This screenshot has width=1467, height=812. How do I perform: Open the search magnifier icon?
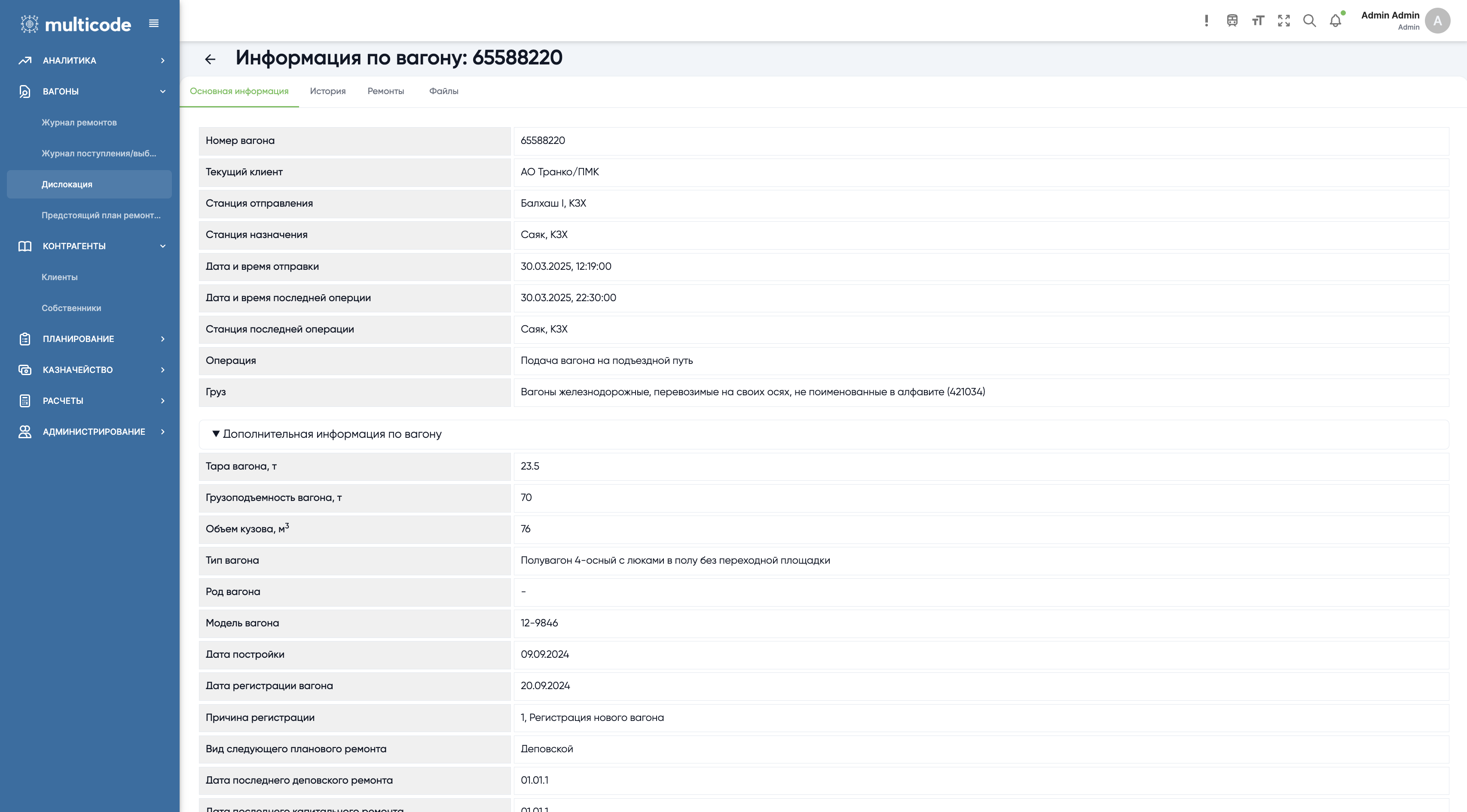(x=1309, y=21)
